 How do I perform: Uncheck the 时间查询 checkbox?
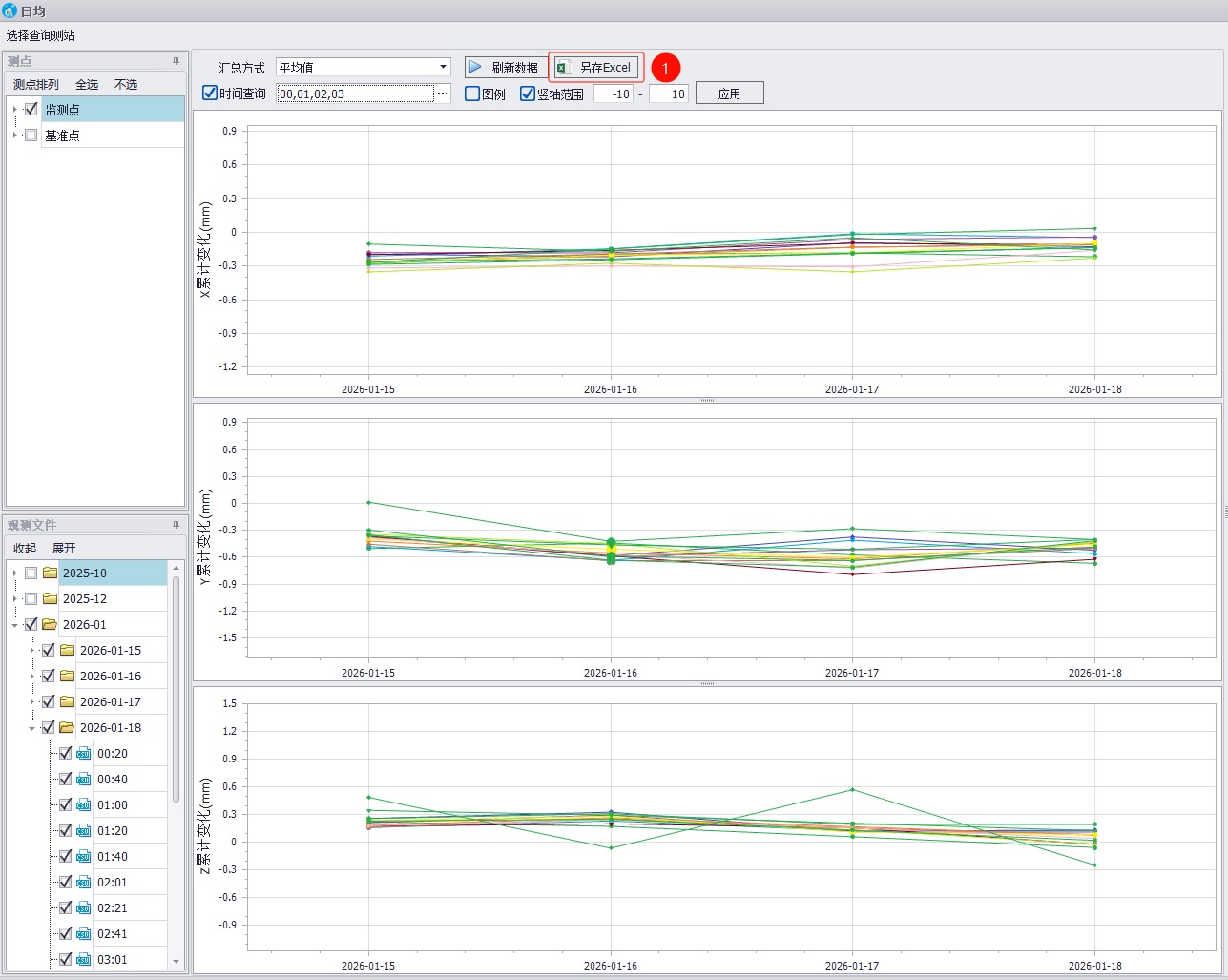click(x=210, y=94)
